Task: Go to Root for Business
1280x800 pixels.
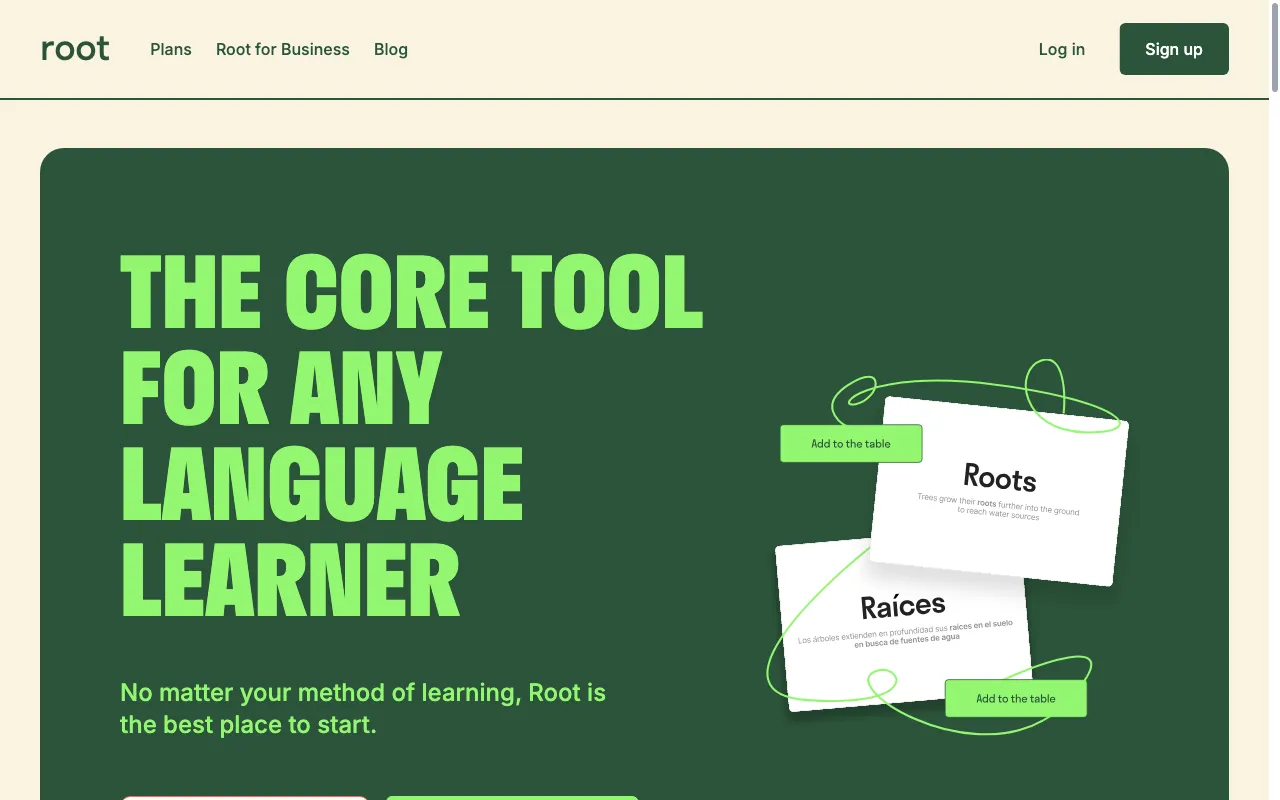Action: point(283,49)
